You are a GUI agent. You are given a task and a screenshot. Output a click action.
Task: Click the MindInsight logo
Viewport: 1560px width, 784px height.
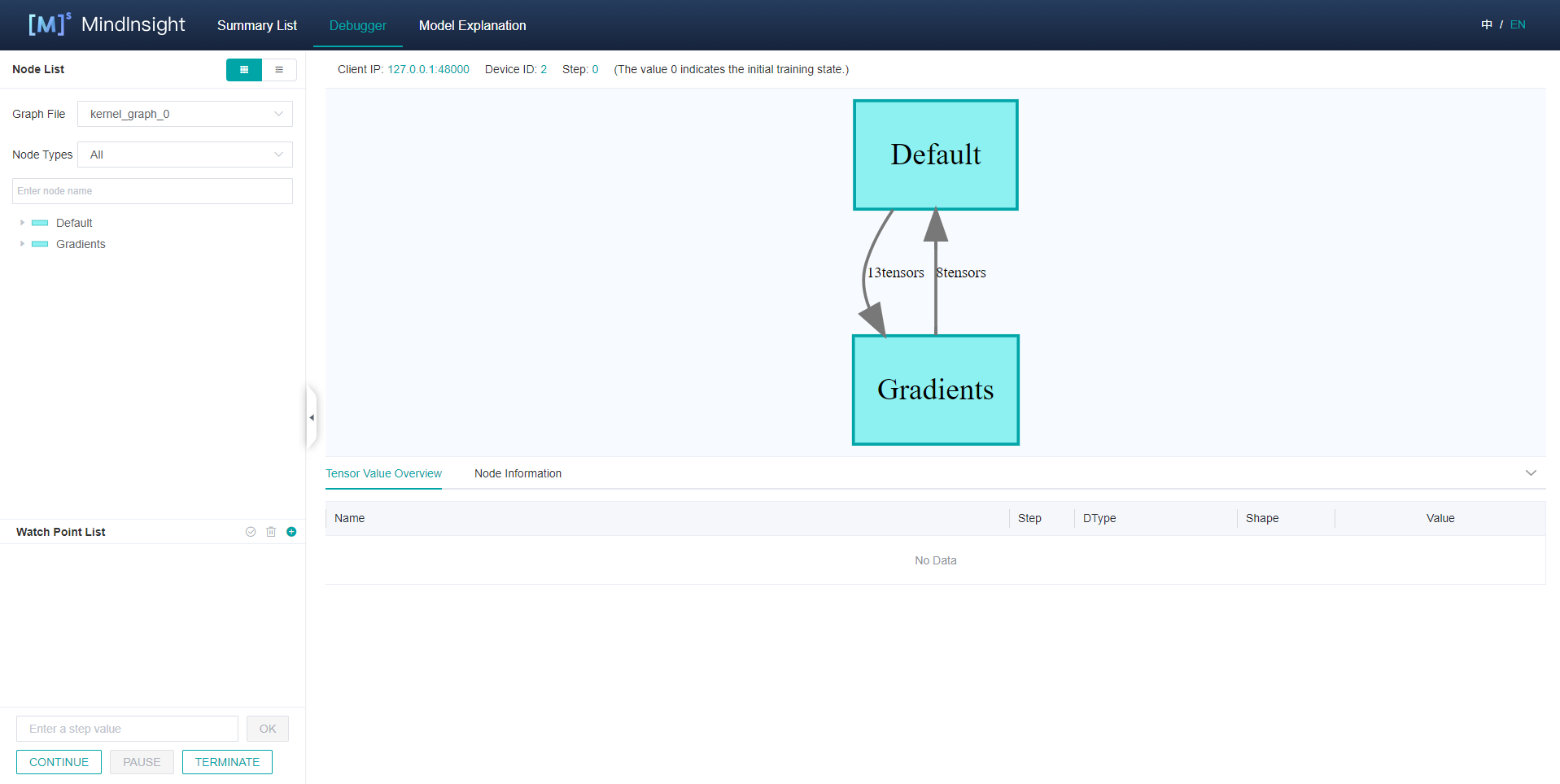107,24
